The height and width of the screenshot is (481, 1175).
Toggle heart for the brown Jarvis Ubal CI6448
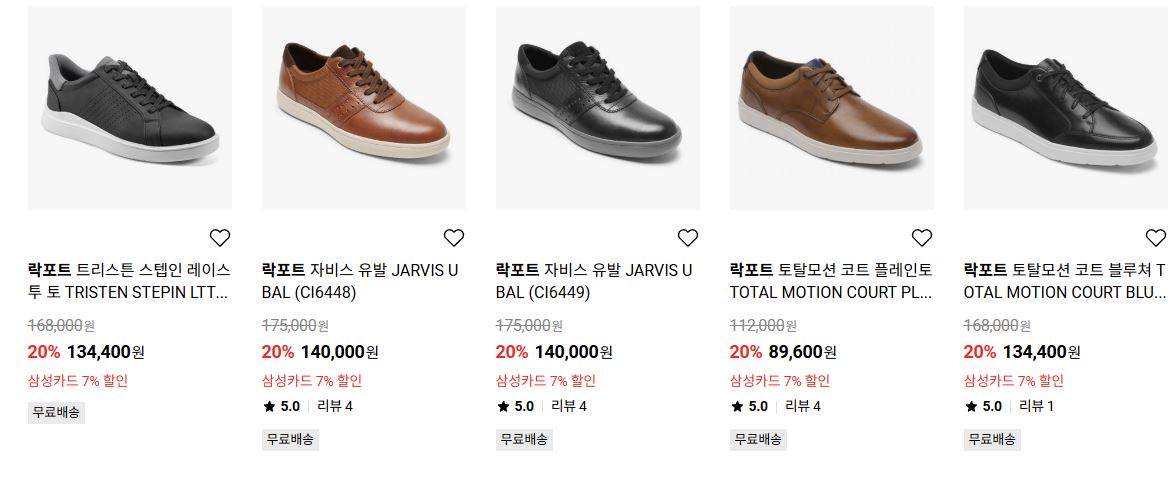pos(453,238)
